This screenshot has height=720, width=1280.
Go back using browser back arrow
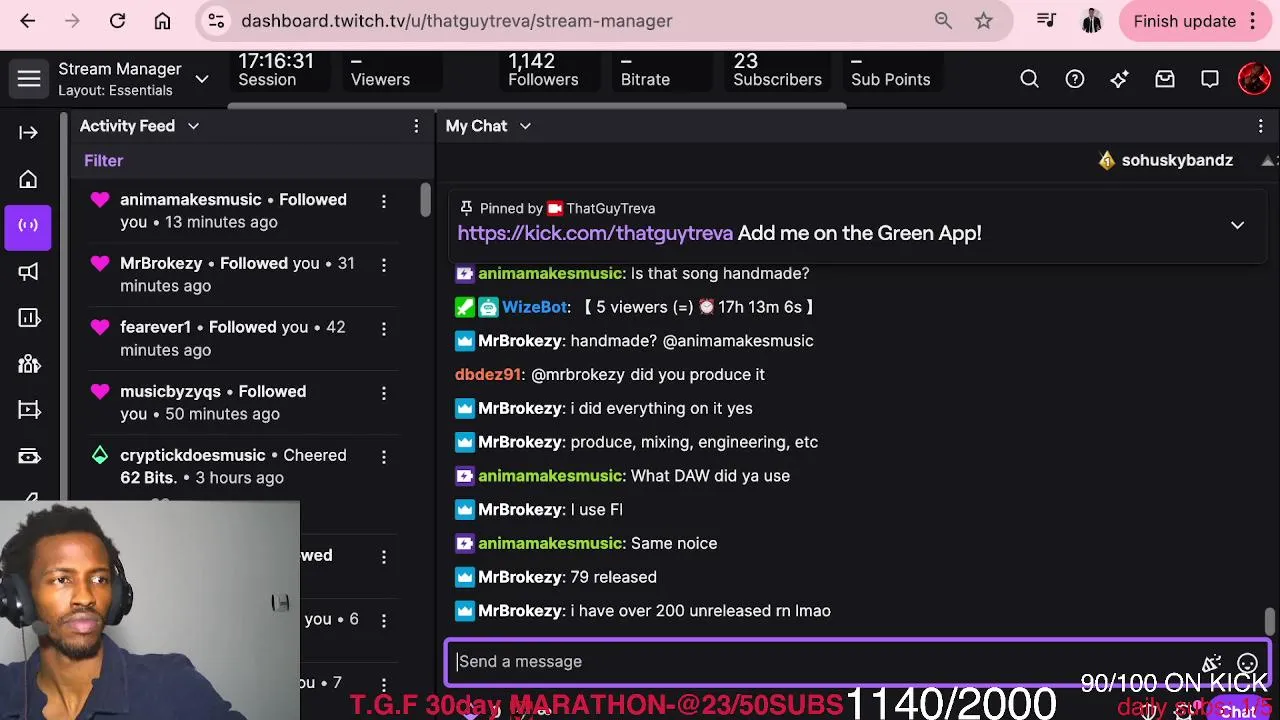pyautogui.click(x=27, y=21)
